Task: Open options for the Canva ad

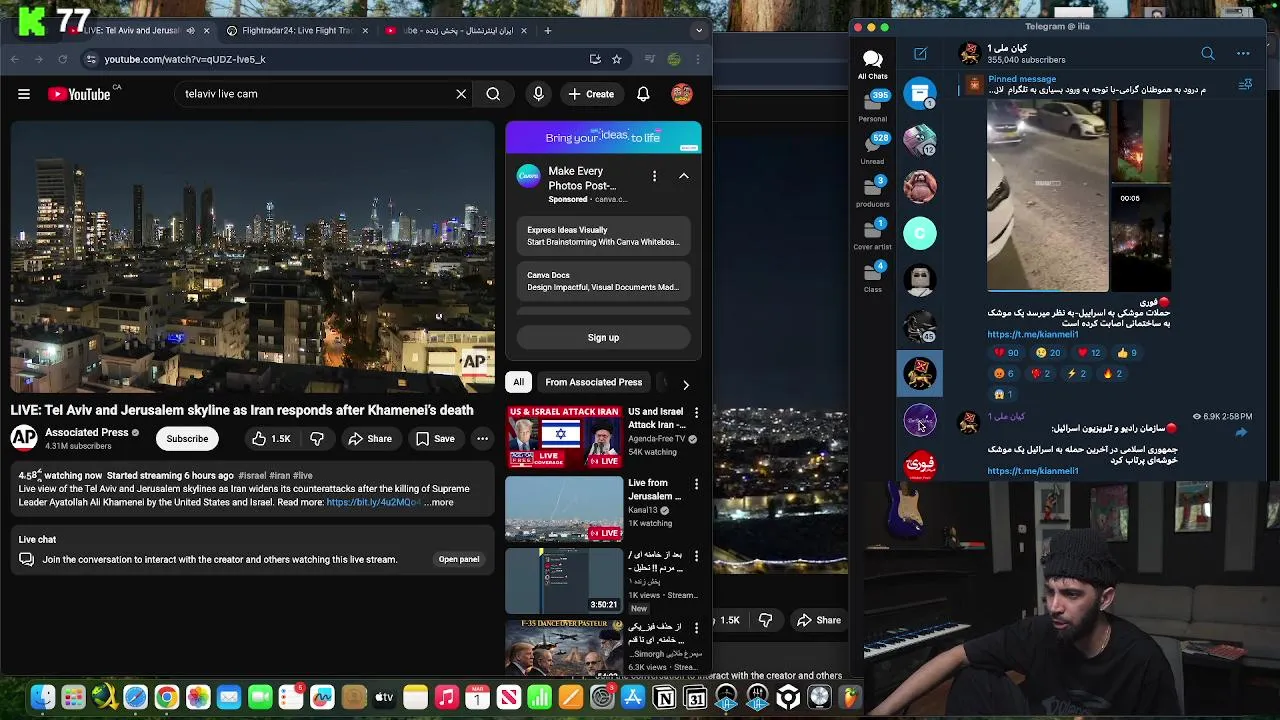Action: tap(654, 176)
